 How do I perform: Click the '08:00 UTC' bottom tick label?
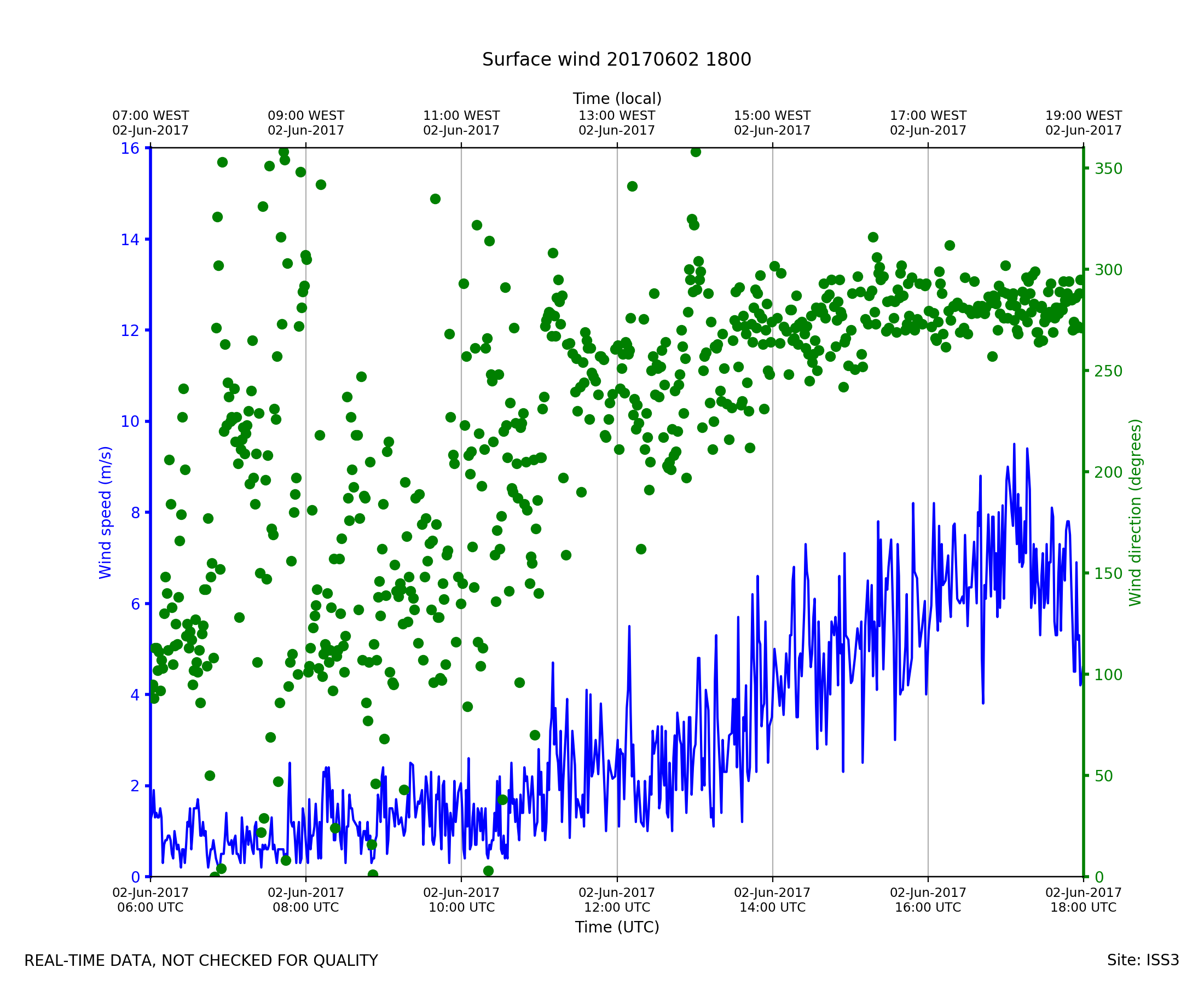pyautogui.click(x=306, y=907)
